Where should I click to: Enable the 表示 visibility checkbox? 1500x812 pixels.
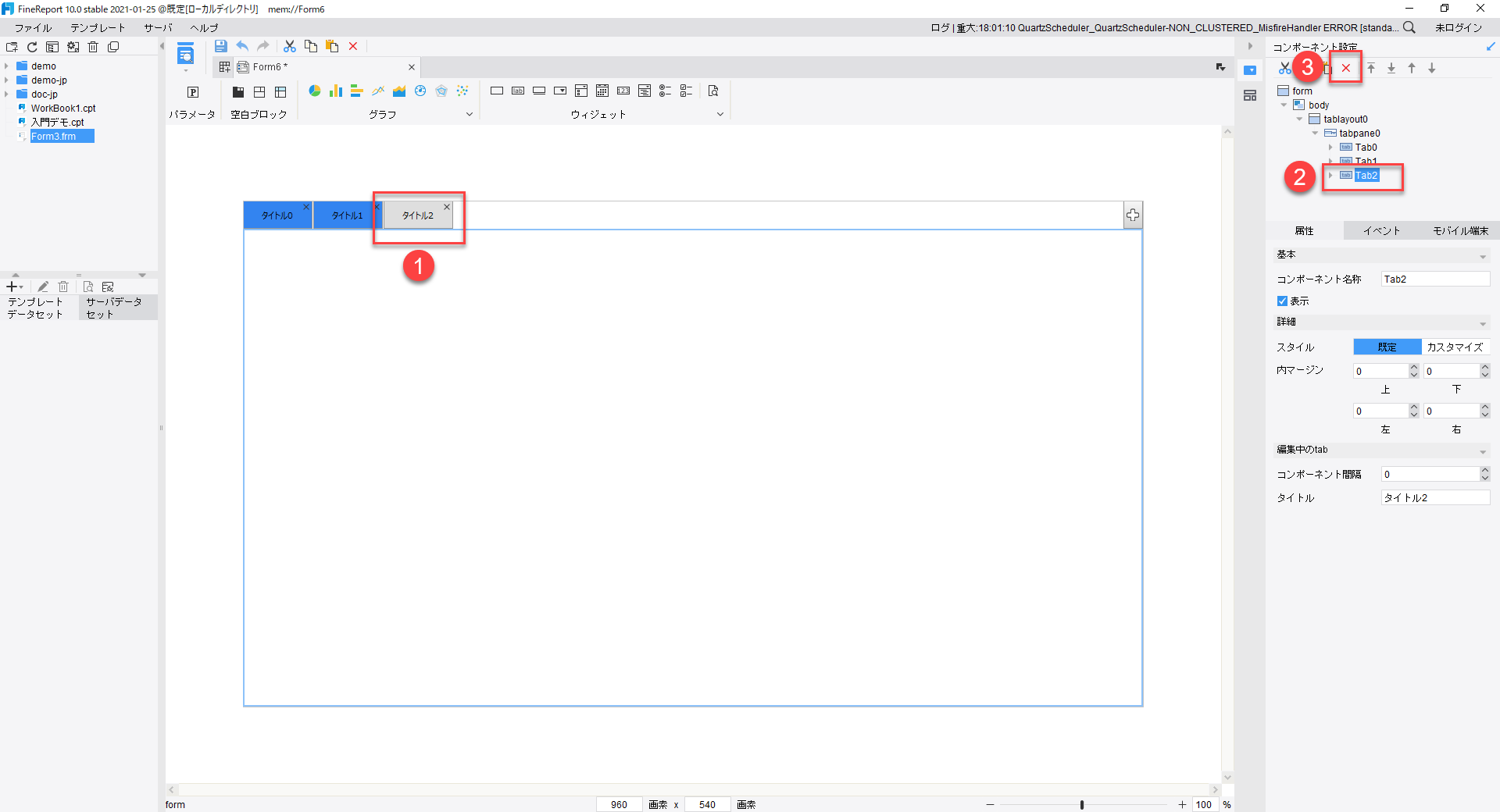pyautogui.click(x=1283, y=301)
